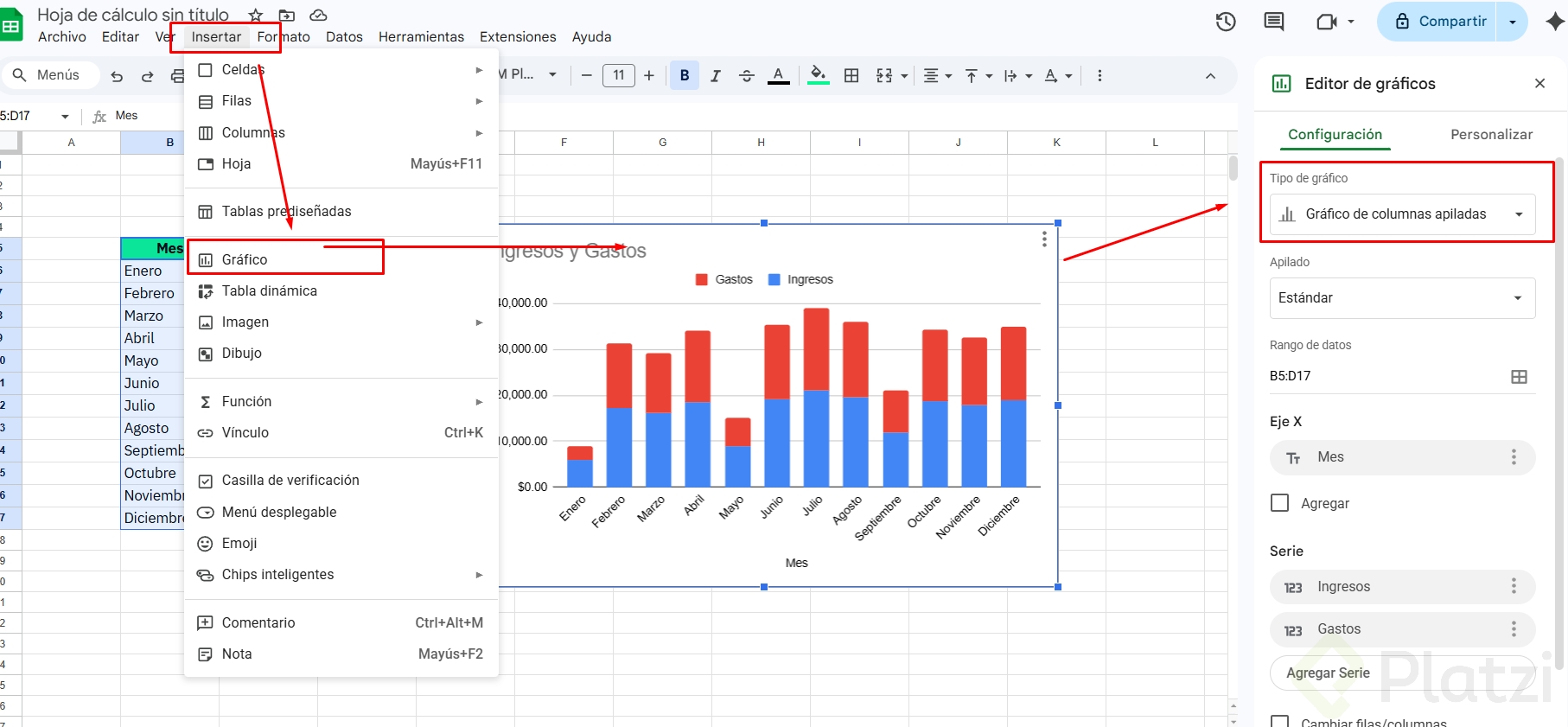Click data range grid selector icon
The image size is (1568, 727).
point(1519,376)
